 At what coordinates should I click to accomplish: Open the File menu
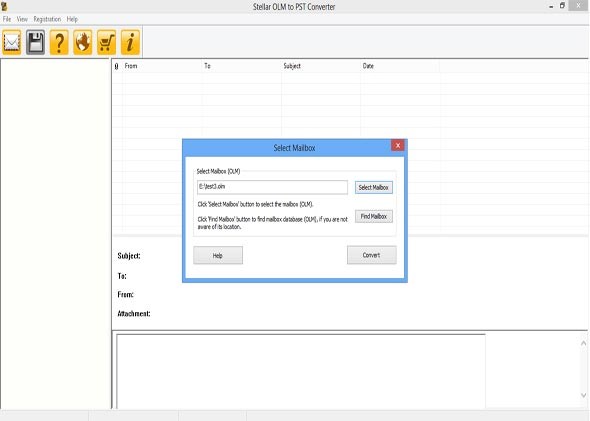(x=7, y=19)
